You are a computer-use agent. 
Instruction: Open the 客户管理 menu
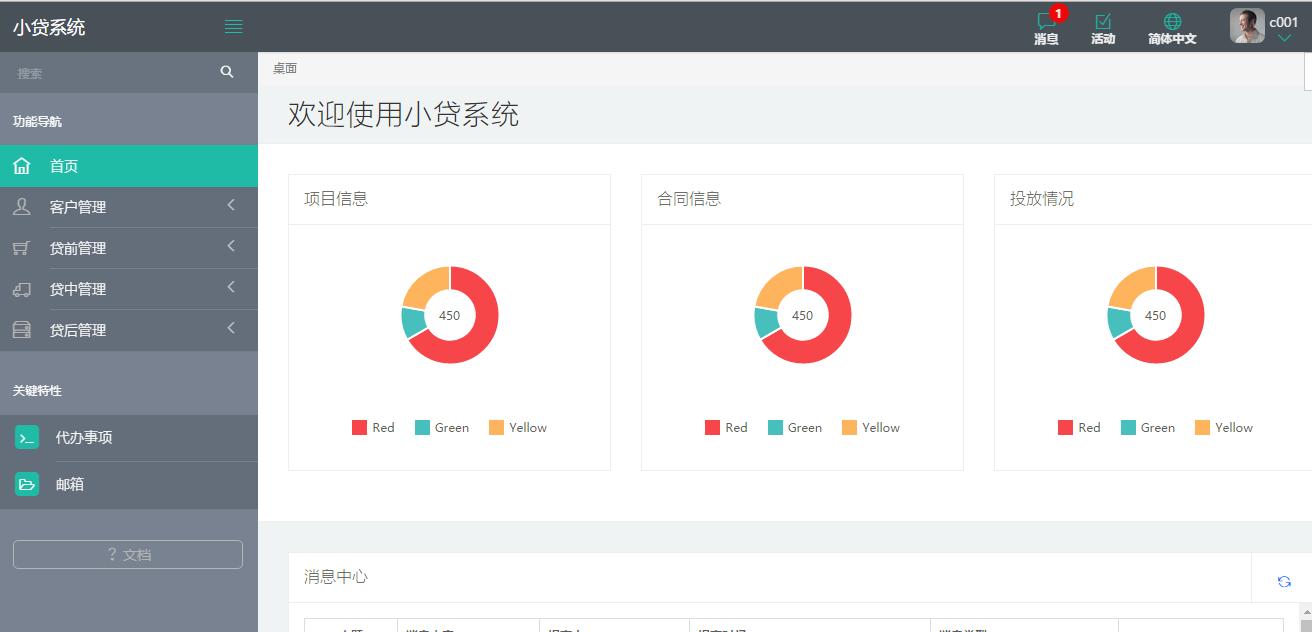tap(129, 207)
